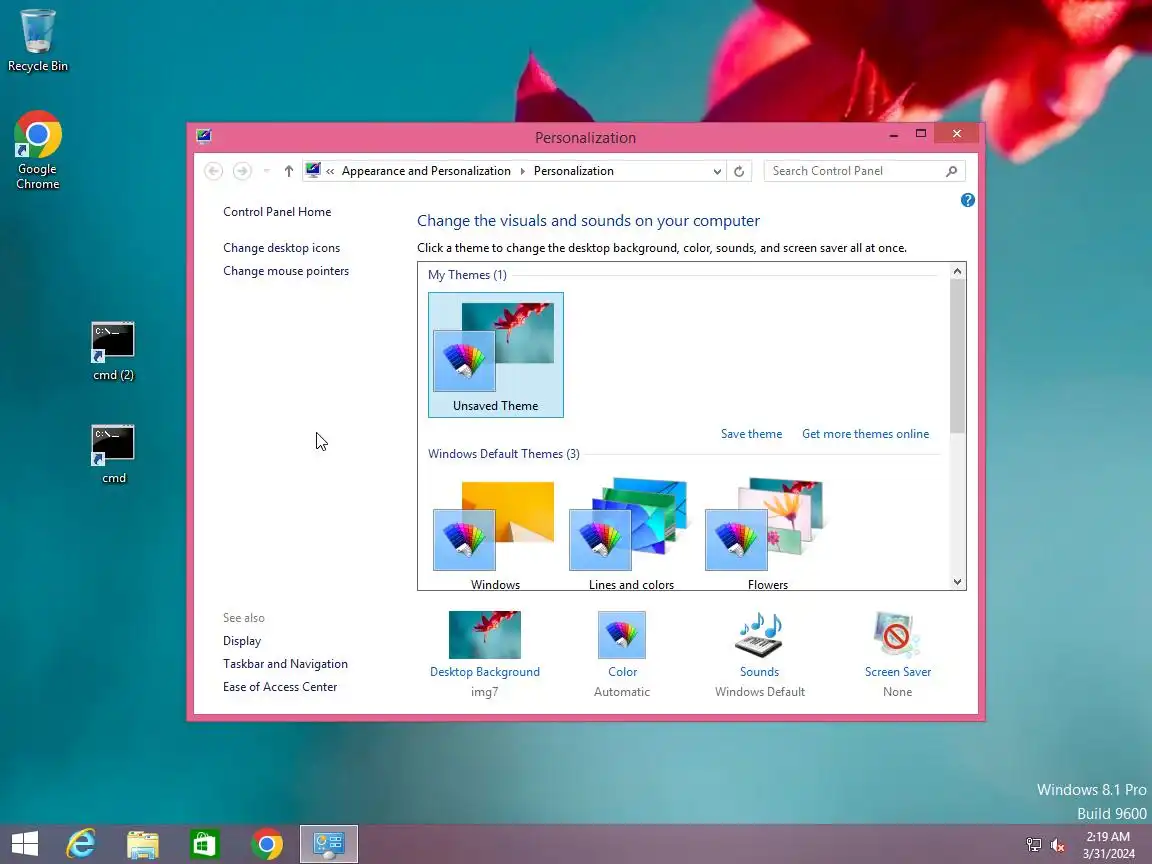This screenshot has height=864, width=1152.
Task: Click the theme list scroll up arrow
Action: pyautogui.click(x=957, y=271)
